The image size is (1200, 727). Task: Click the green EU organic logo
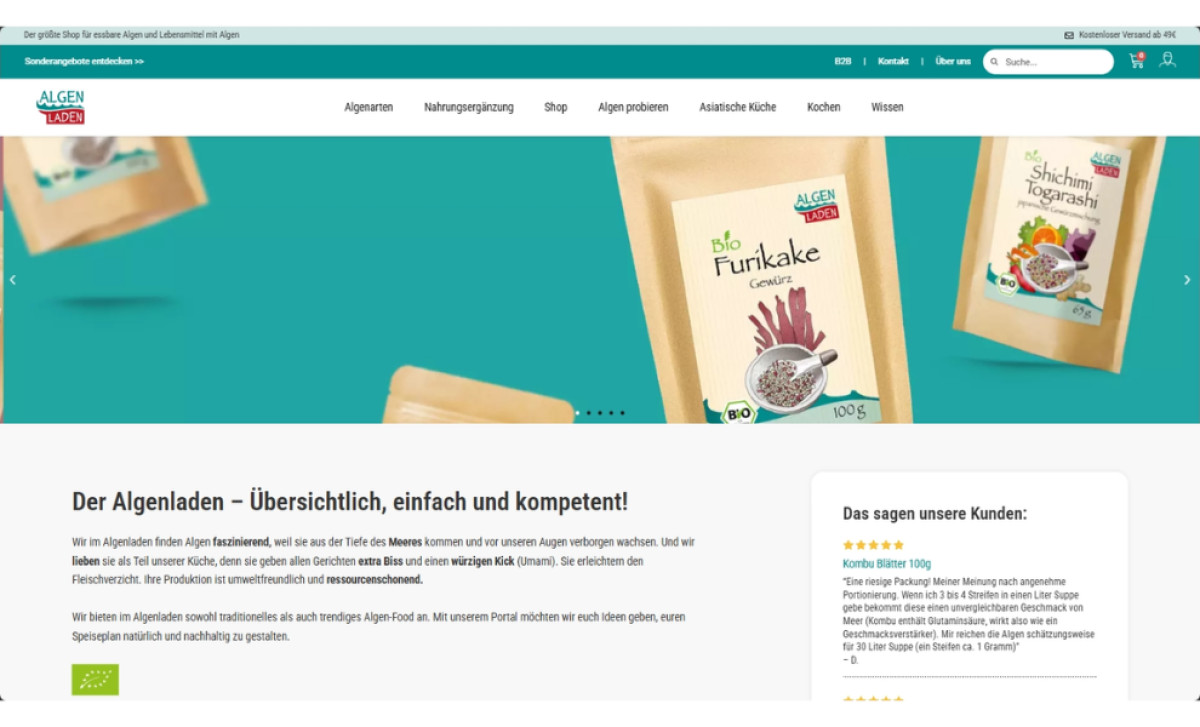point(95,679)
